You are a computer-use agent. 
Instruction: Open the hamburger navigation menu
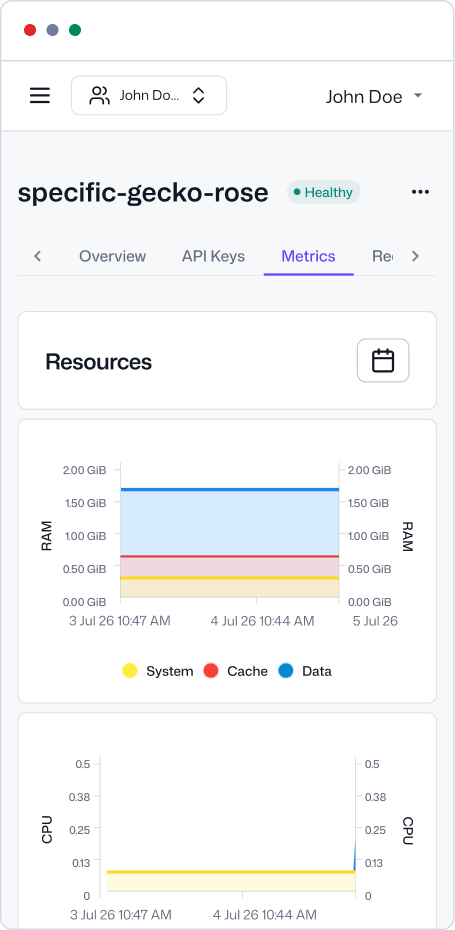point(40,95)
